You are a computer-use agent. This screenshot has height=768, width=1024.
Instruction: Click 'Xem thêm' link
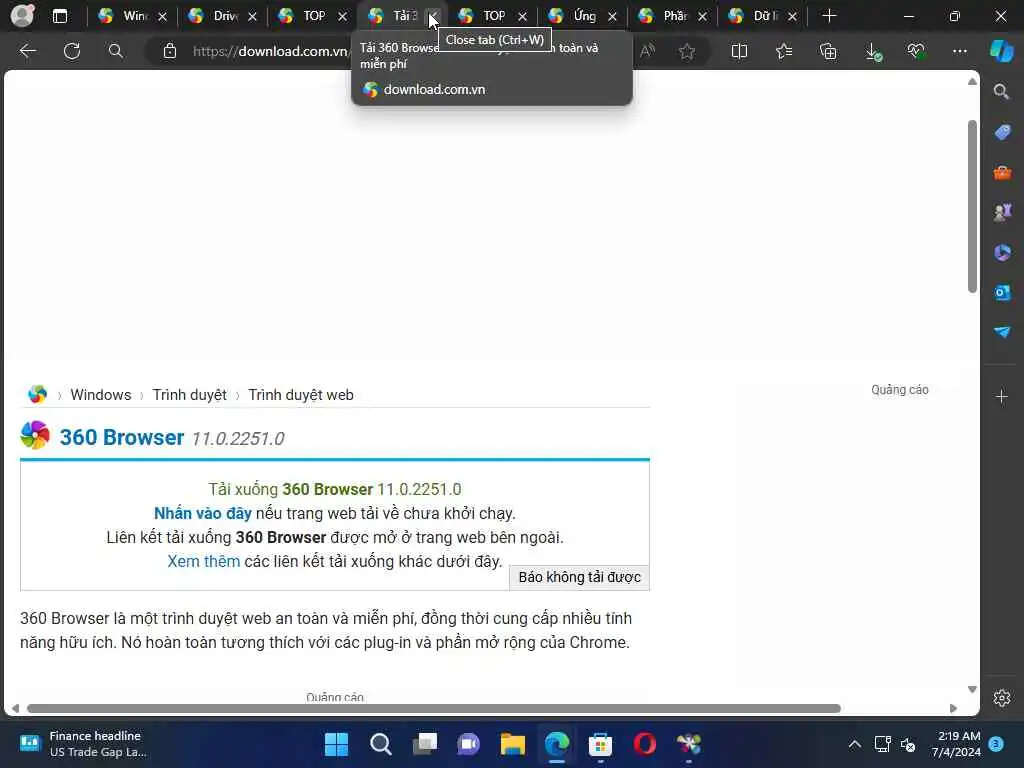[204, 562]
